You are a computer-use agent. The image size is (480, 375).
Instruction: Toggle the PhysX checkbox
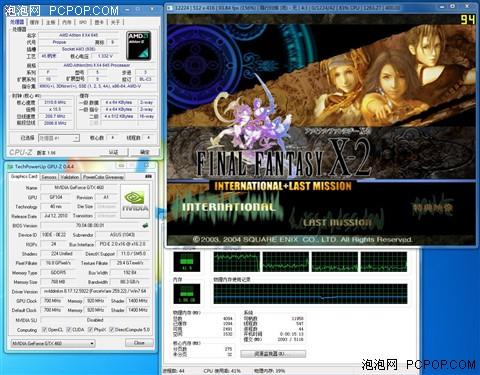pyautogui.click(x=90, y=330)
